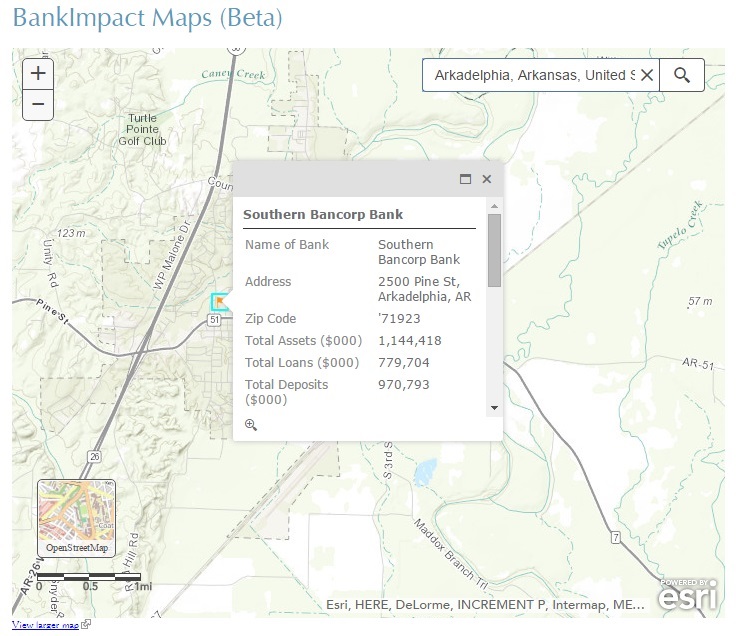Viewport: 736px width, 636px height.
Task: Clear the Arkadelphia search text
Action: [647, 75]
